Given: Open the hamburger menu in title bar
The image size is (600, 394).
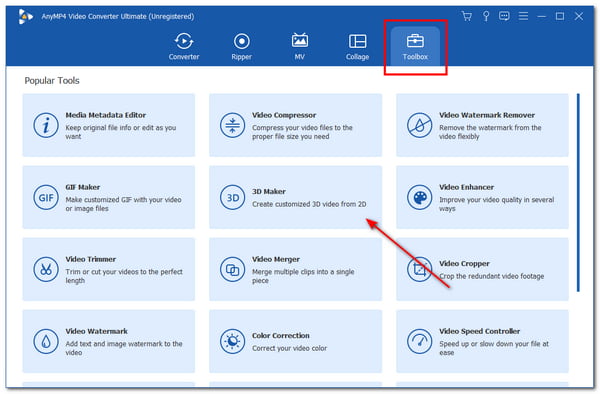Looking at the screenshot, I should [523, 16].
